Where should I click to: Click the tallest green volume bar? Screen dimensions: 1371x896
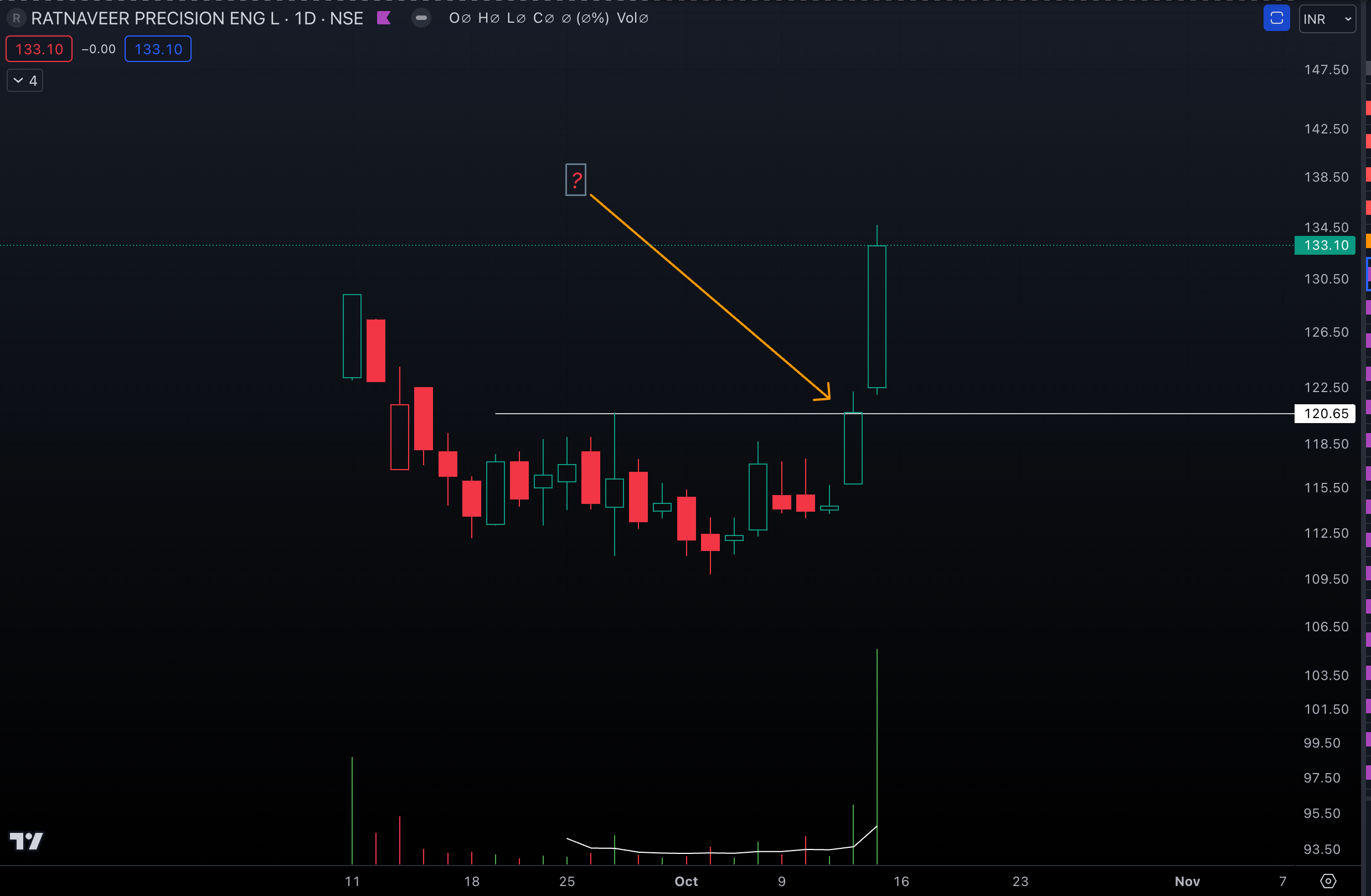point(877,756)
